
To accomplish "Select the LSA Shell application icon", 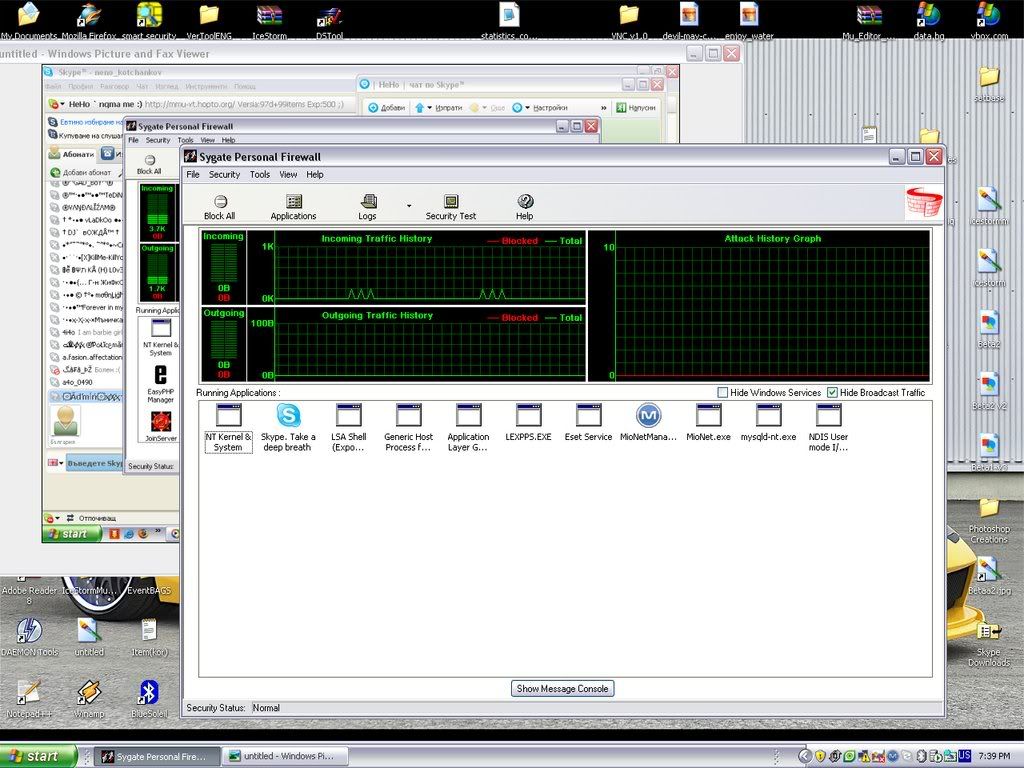I will point(349,428).
